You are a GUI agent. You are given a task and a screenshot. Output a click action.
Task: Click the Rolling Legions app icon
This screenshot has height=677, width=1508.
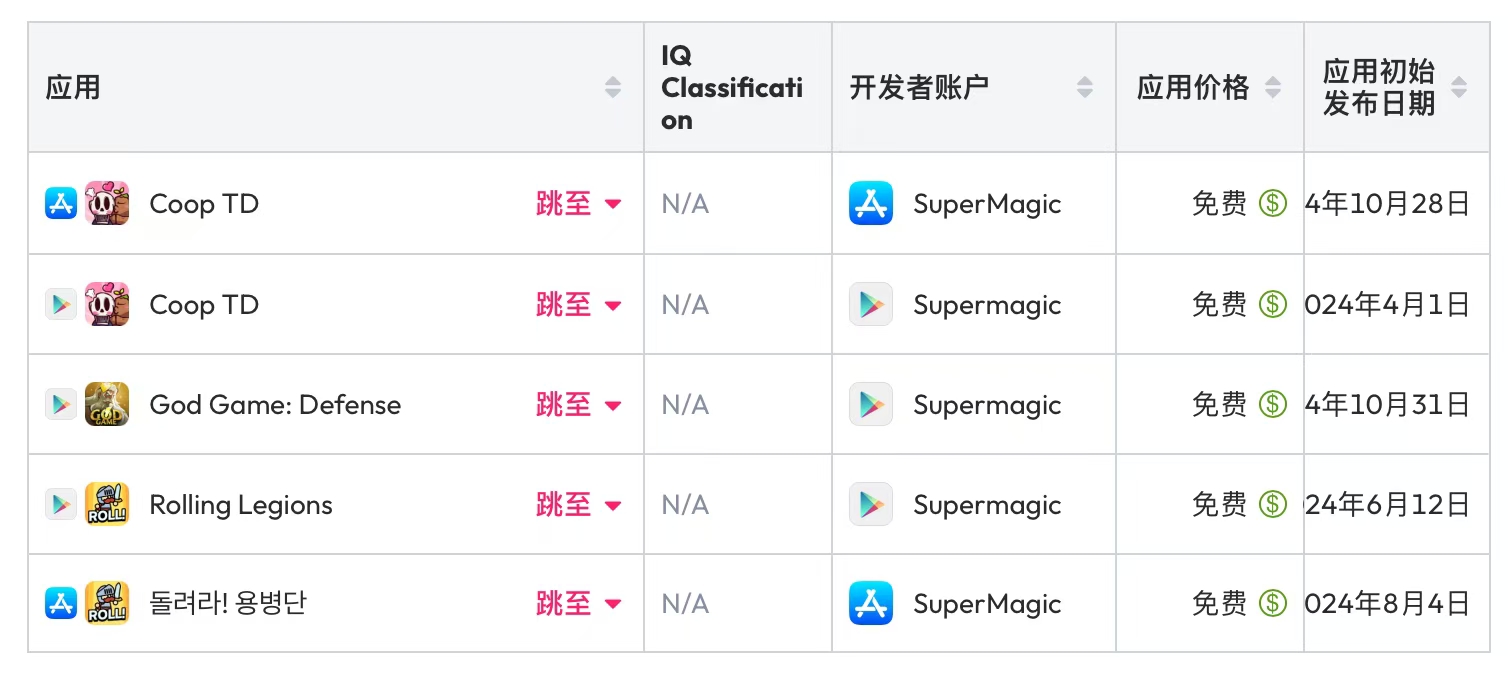click(107, 504)
